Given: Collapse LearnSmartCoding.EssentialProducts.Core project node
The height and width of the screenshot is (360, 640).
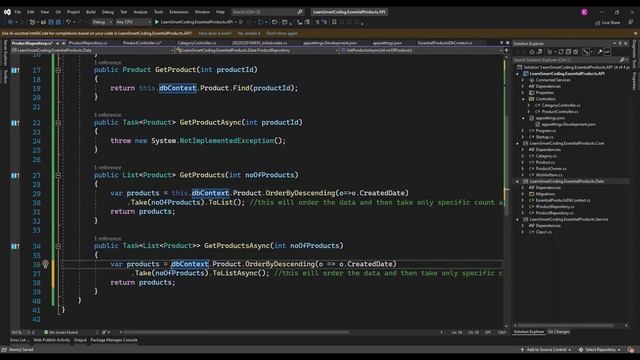Looking at the screenshot, I should click(x=518, y=144).
